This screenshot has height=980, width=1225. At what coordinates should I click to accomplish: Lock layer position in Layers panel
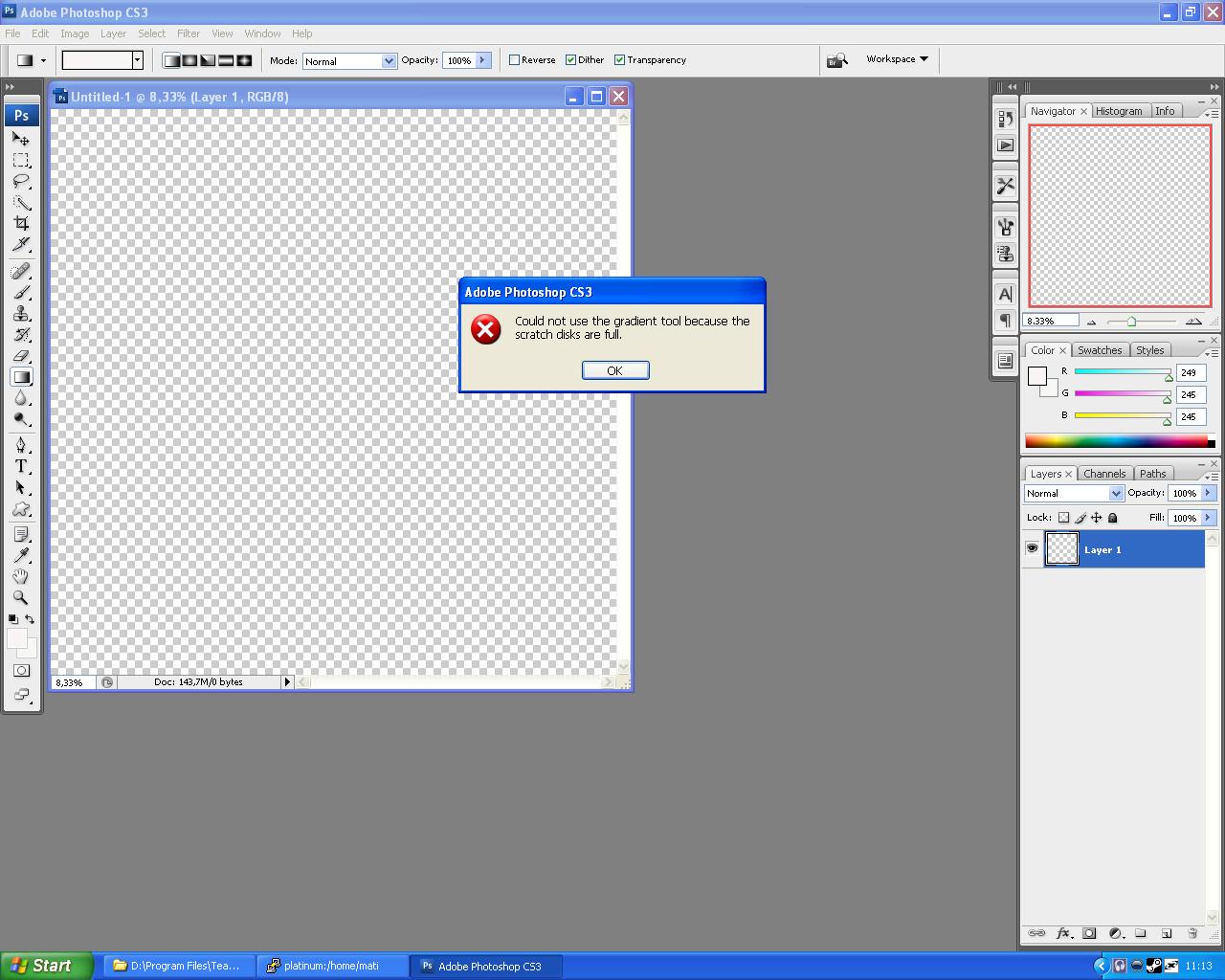pyautogui.click(x=1097, y=518)
